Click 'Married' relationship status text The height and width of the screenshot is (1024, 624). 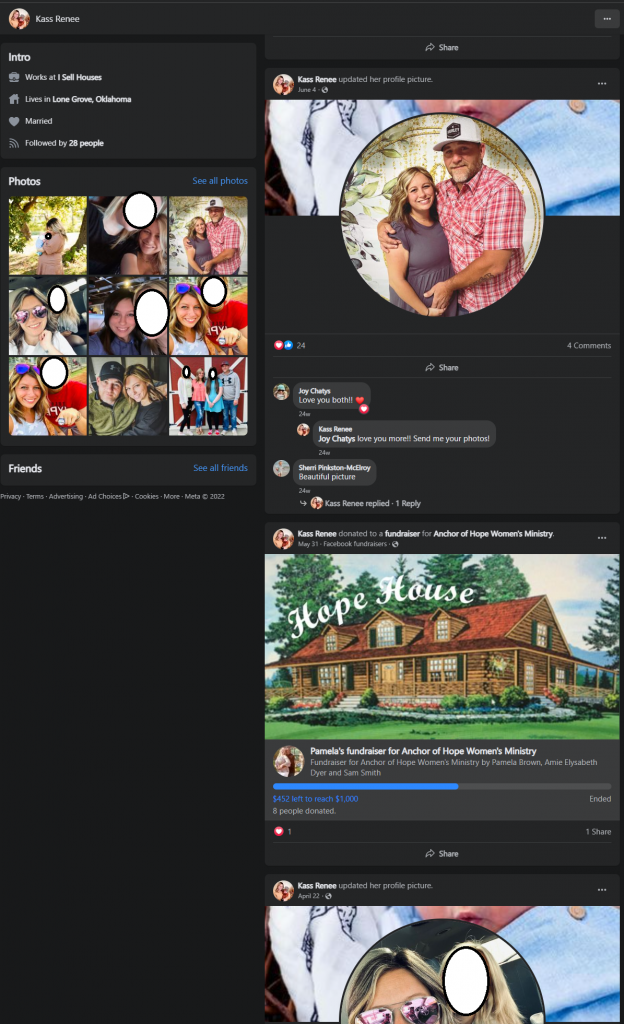[x=39, y=121]
